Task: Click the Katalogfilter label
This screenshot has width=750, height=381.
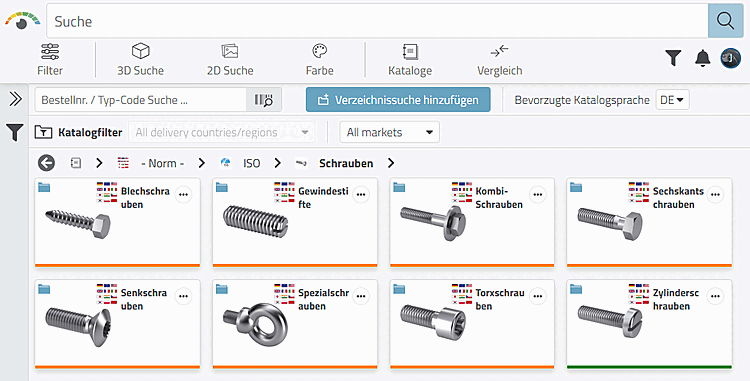Action: [90, 132]
